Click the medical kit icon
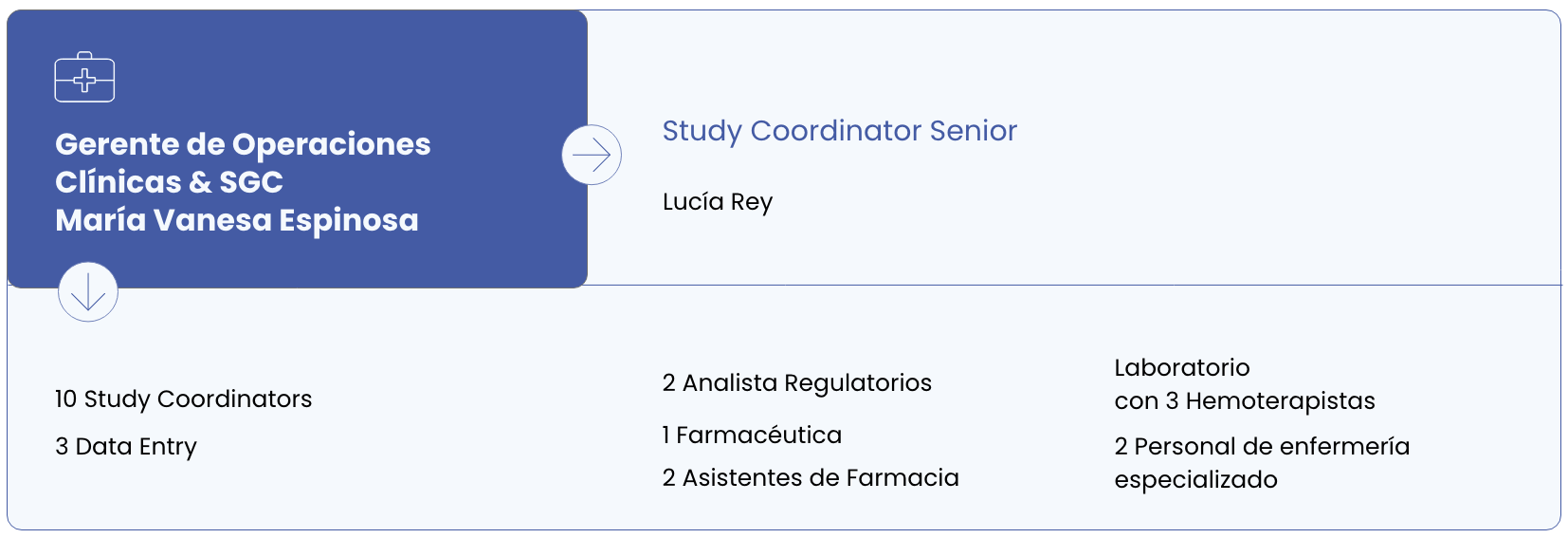 coord(84,77)
